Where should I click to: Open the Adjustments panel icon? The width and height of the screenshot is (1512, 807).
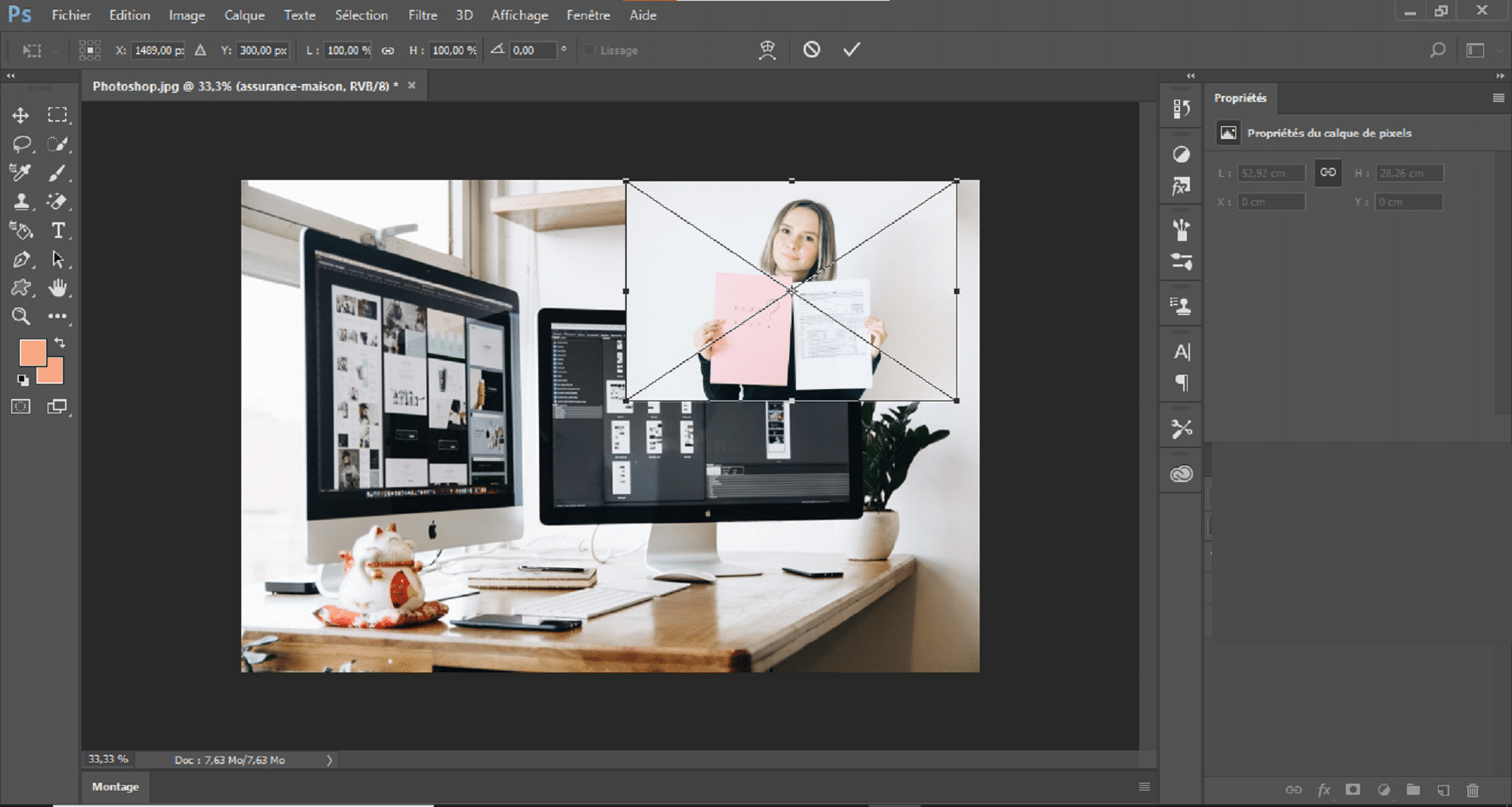(x=1182, y=155)
